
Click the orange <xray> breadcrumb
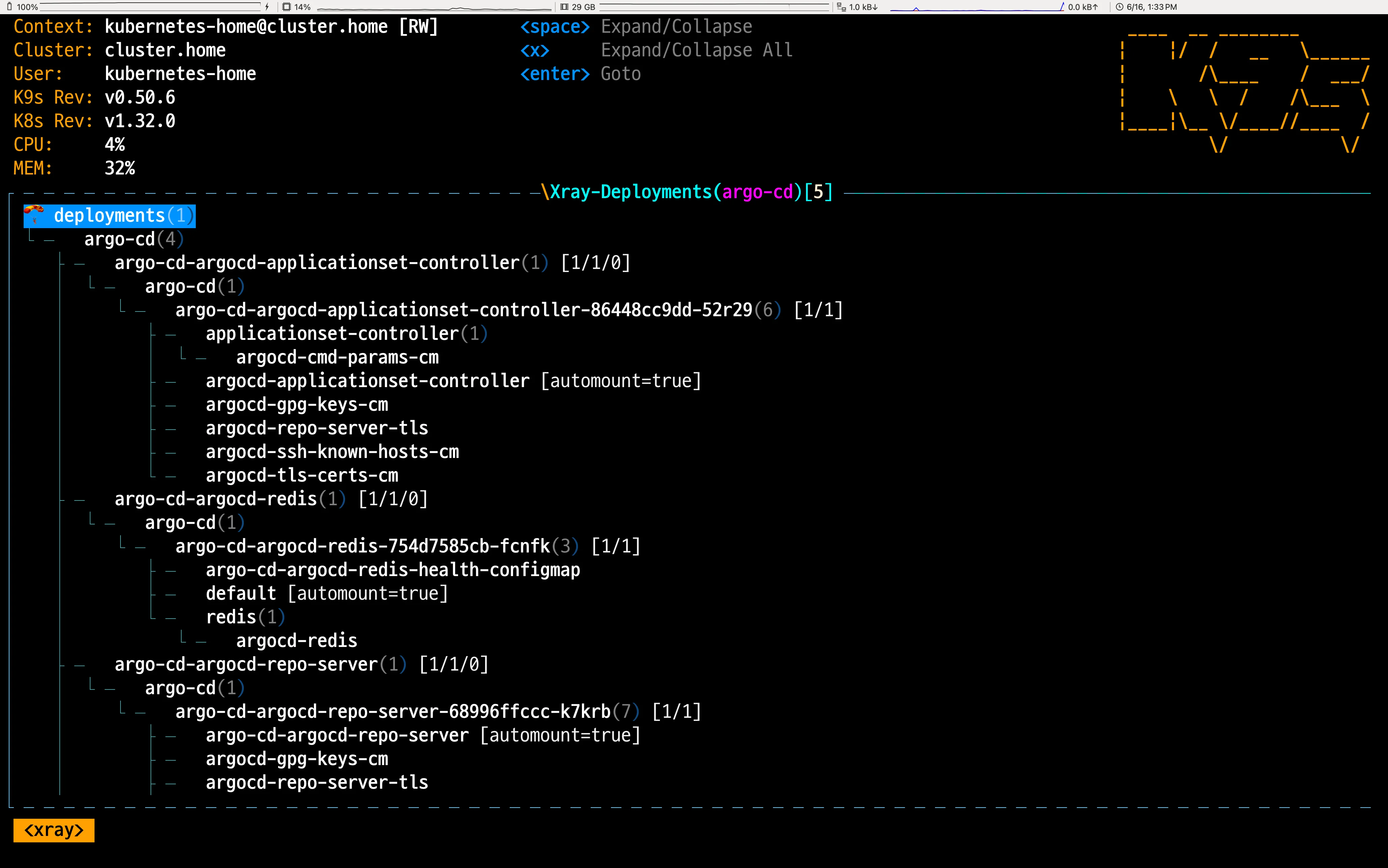54,830
